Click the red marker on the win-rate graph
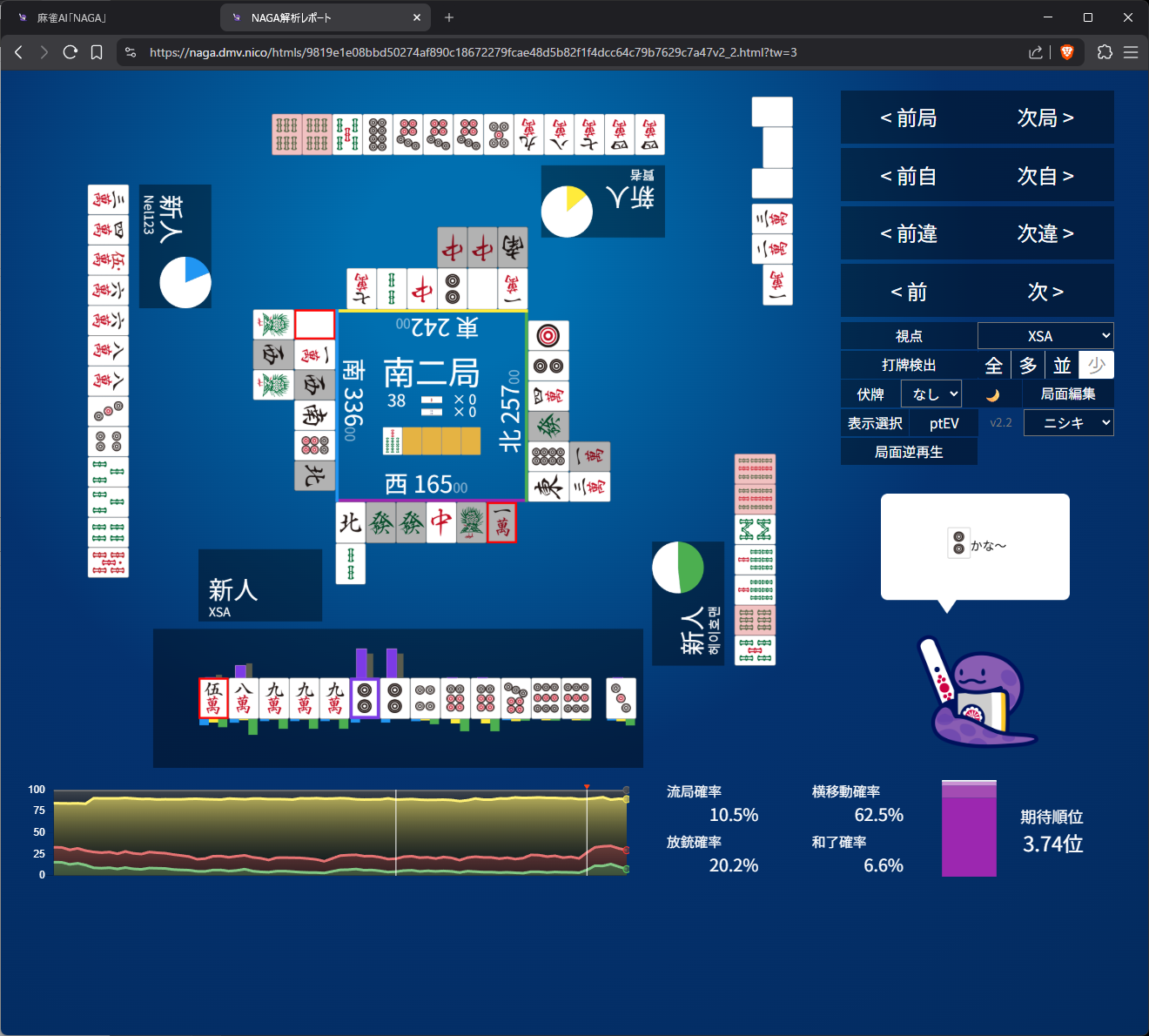1149x1036 pixels. click(x=587, y=787)
